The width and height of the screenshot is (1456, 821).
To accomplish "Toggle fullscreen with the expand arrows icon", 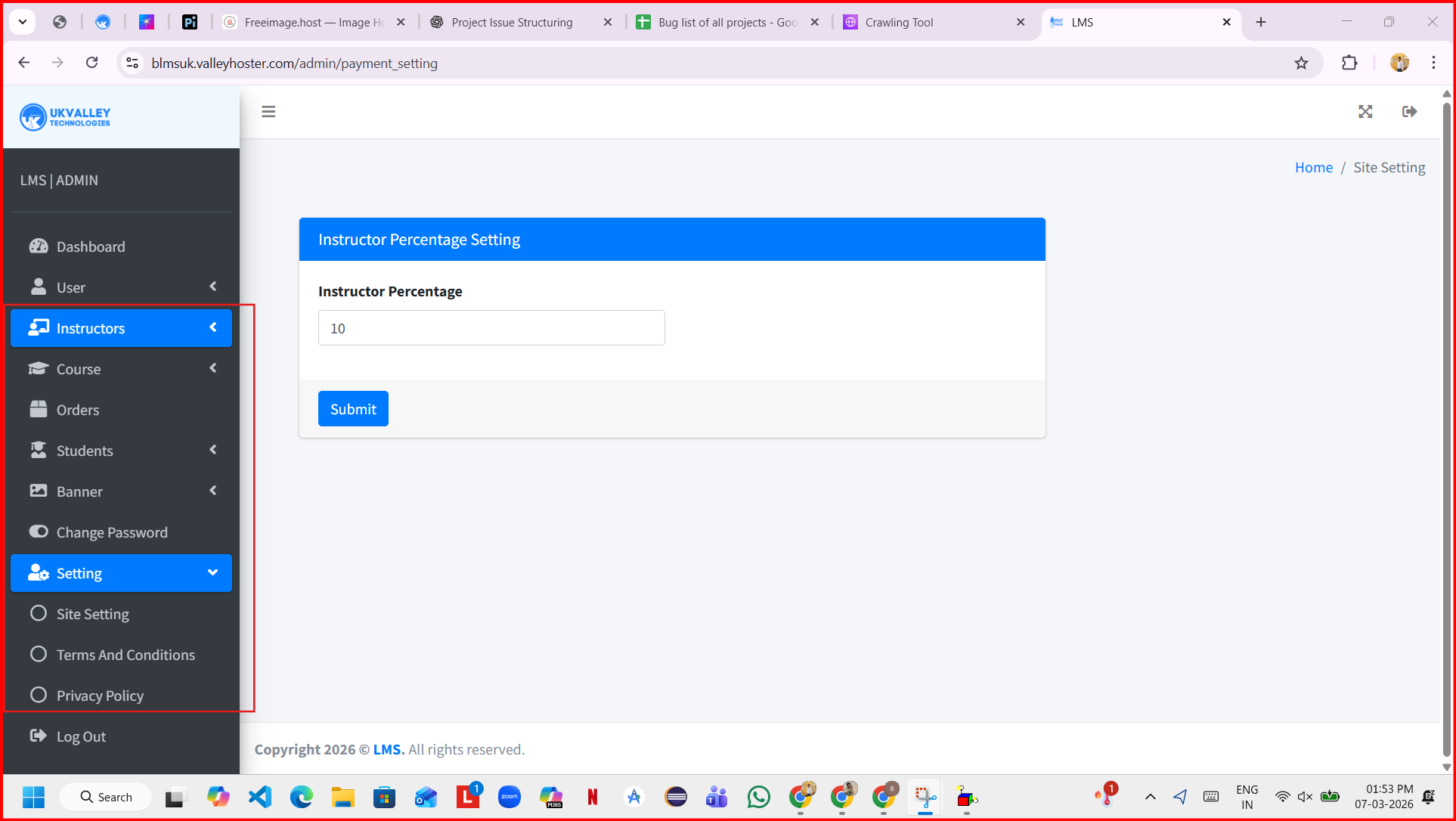I will [x=1365, y=112].
